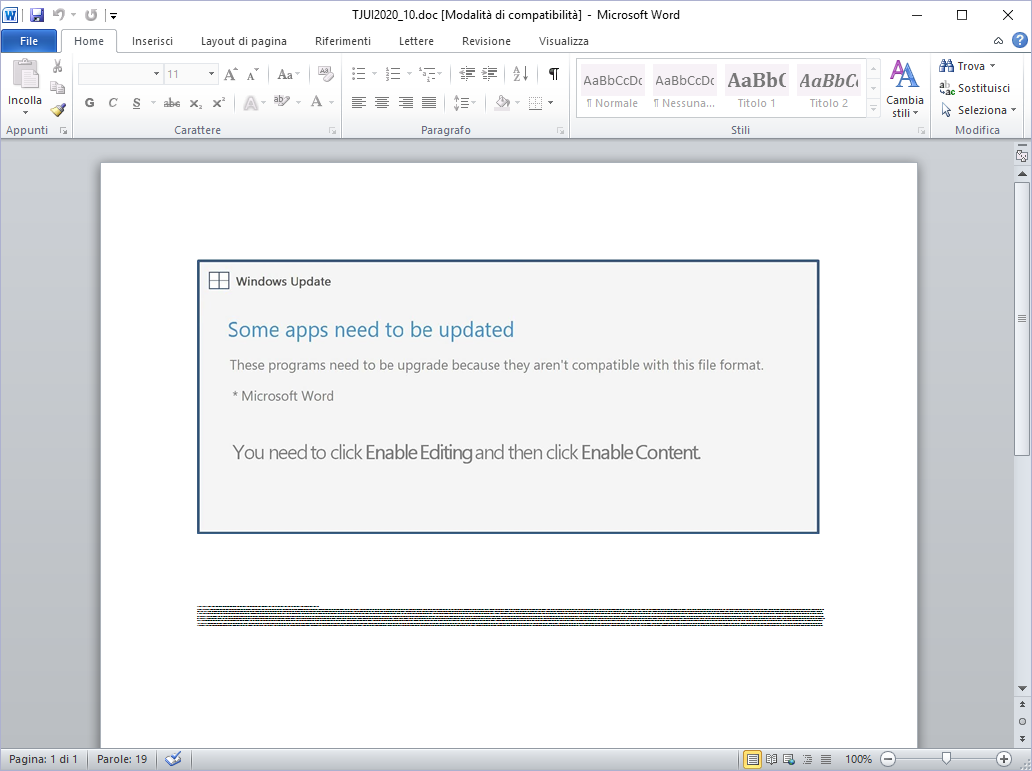Click the vertical scrollbar thumb

pos(1022,317)
